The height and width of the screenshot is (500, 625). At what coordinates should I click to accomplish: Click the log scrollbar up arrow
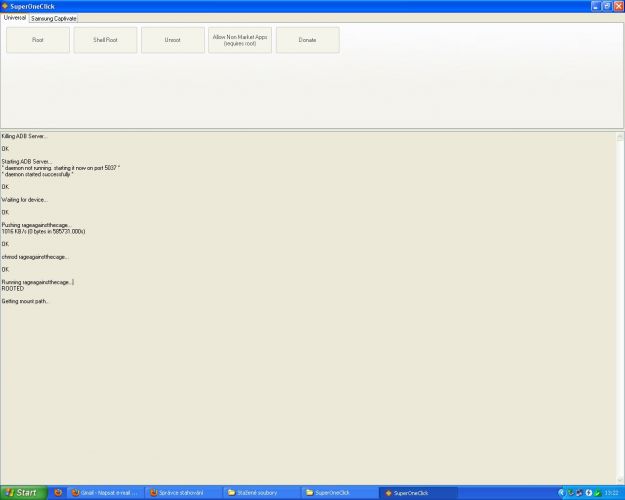pos(620,137)
